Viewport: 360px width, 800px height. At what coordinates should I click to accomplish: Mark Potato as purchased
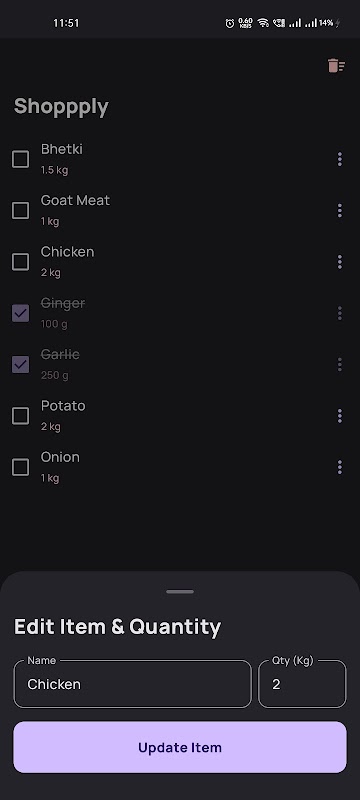pos(20,416)
